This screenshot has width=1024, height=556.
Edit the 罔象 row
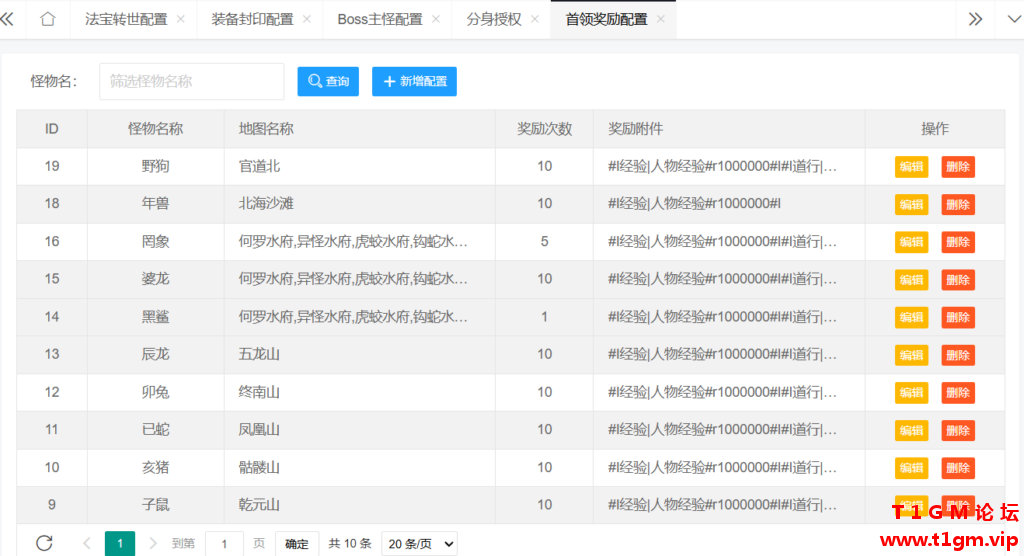coord(911,242)
